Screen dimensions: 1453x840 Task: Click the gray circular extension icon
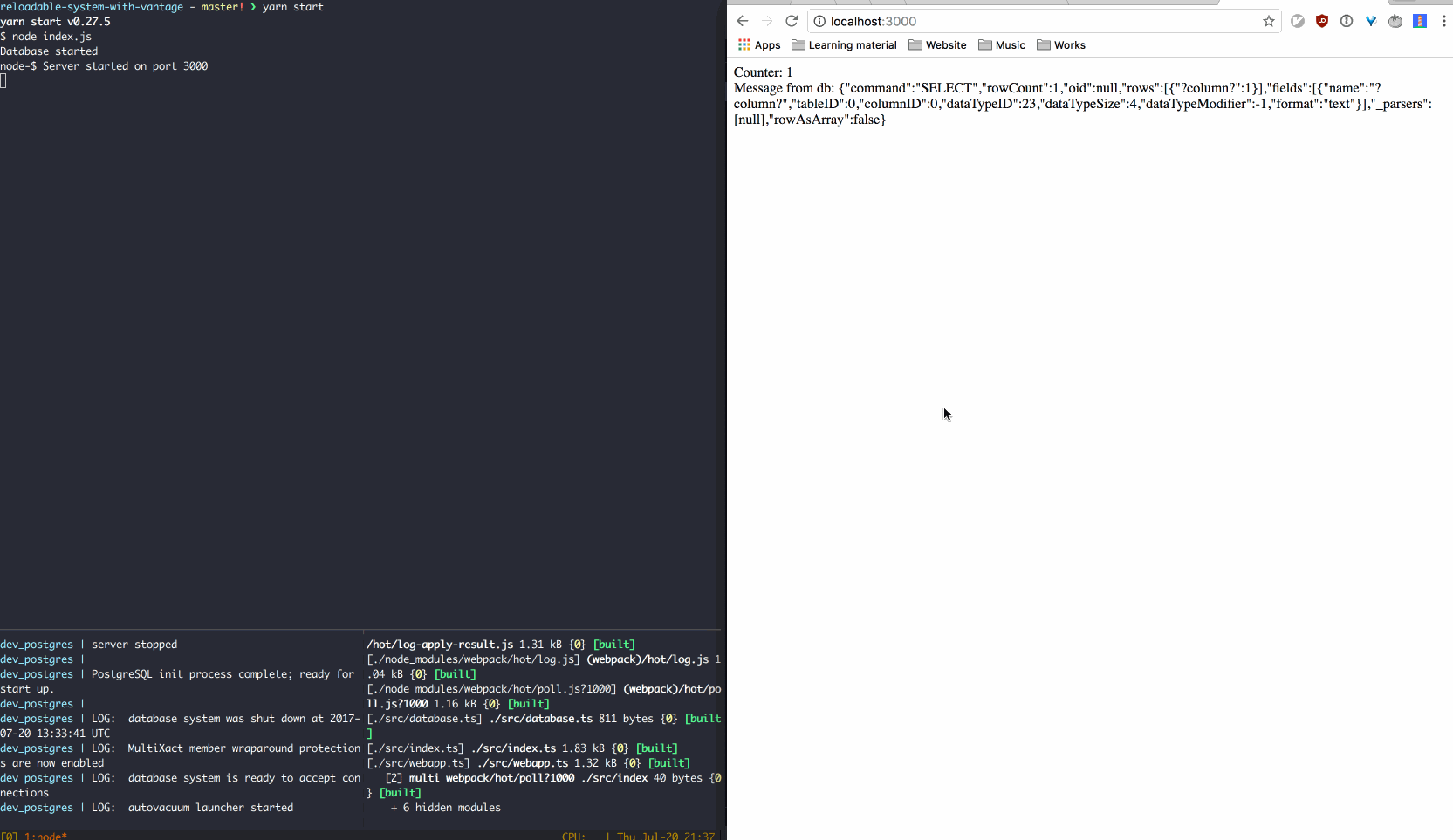[x=1298, y=21]
